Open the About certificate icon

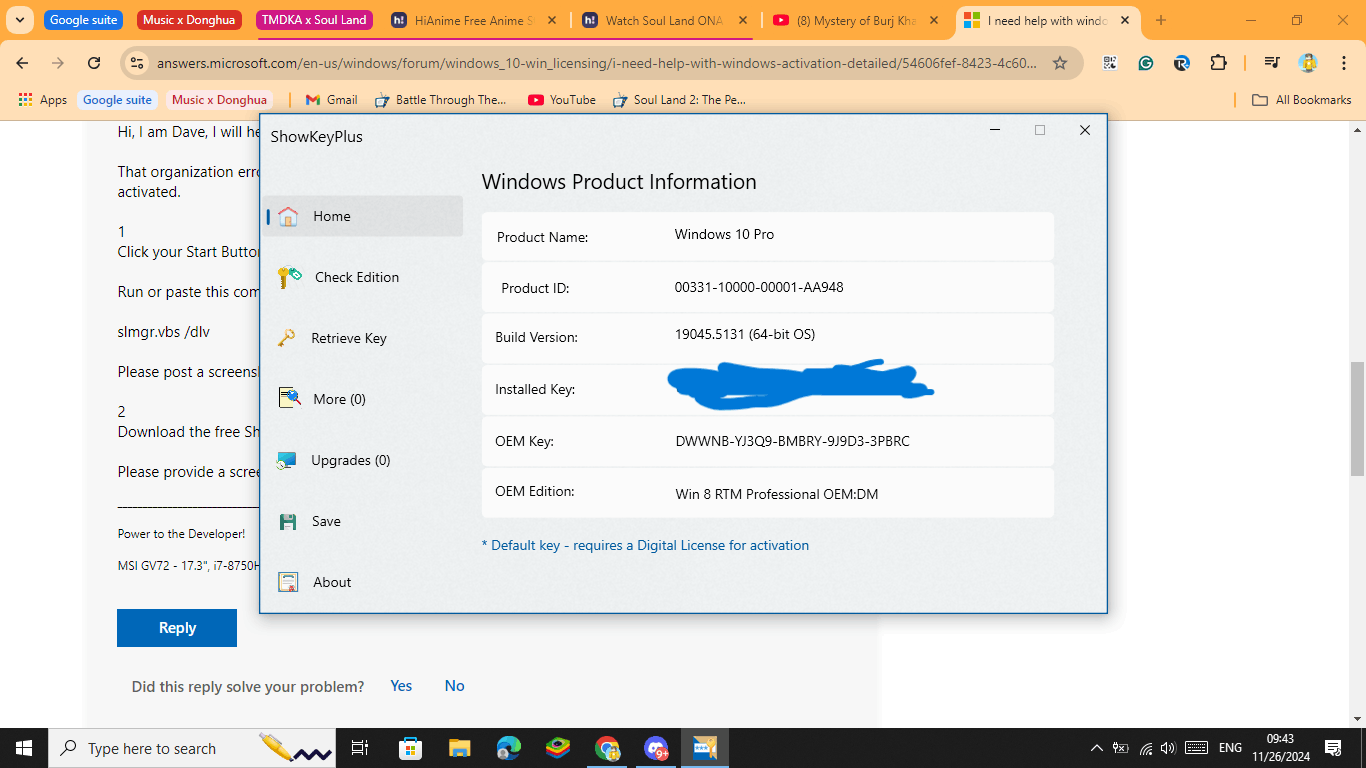coord(288,582)
